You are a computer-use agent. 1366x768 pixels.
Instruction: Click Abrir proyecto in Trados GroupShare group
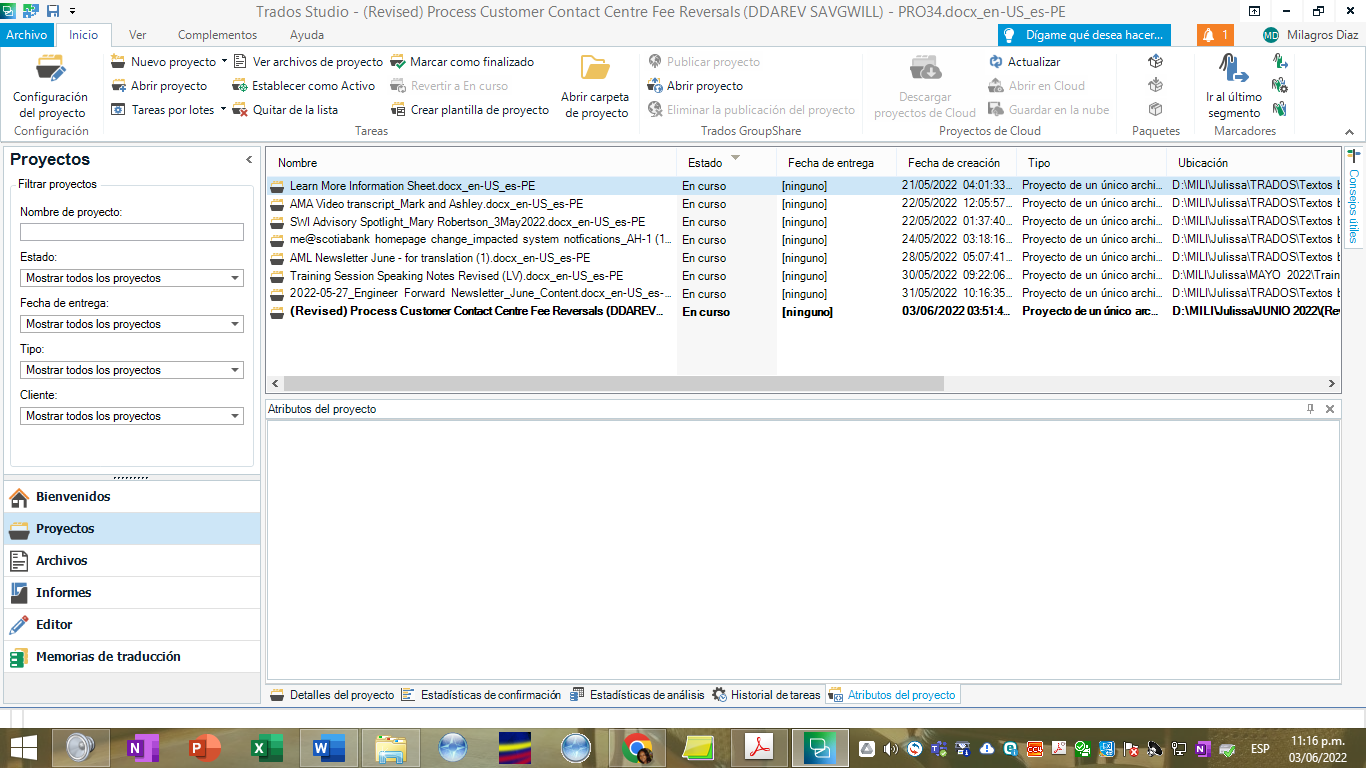tap(695, 86)
